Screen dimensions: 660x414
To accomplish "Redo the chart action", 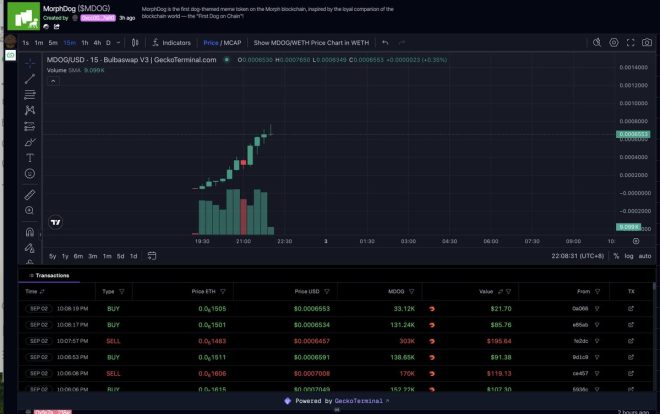I will point(402,42).
